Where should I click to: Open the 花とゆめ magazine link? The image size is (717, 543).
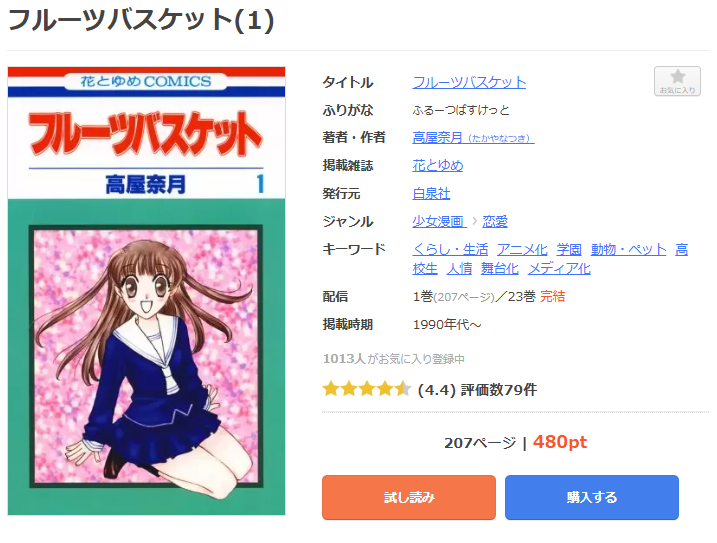438,165
